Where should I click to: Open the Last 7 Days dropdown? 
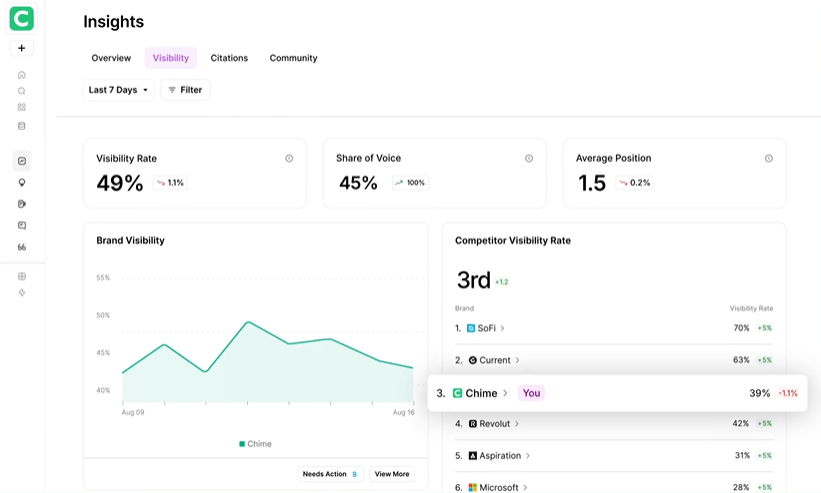(x=119, y=90)
